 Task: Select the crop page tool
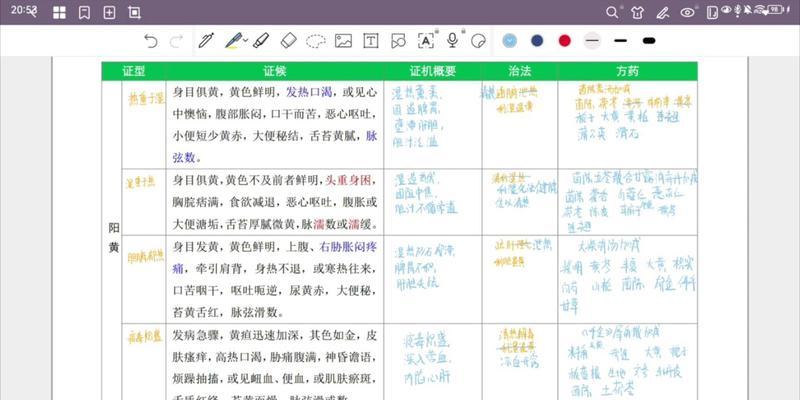[x=134, y=13]
